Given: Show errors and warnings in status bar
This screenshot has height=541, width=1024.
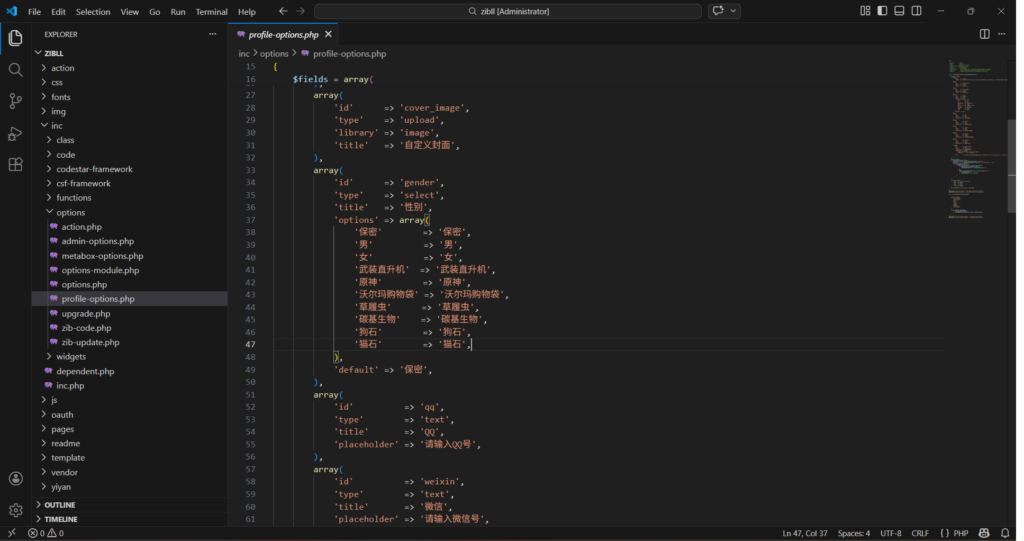Looking at the screenshot, I should point(46,533).
